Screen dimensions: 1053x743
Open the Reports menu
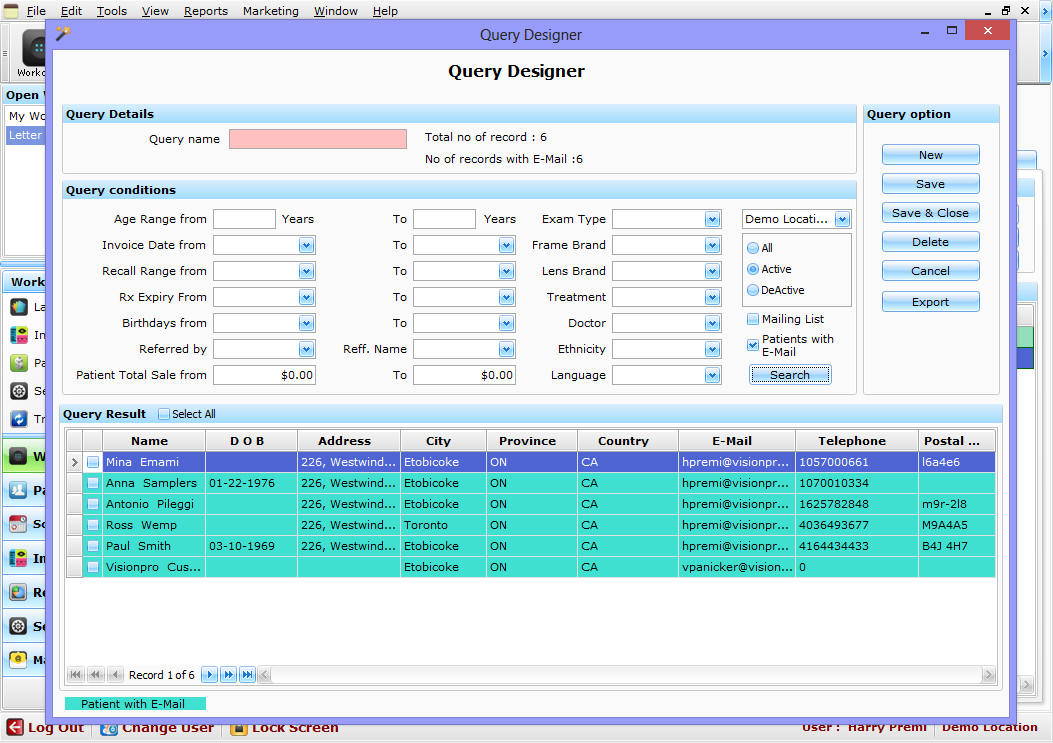[x=205, y=11]
